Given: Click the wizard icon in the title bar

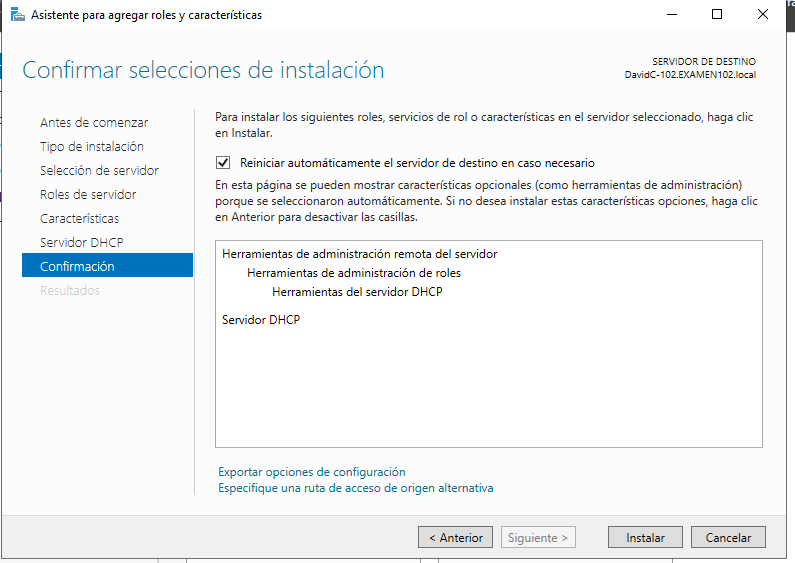Looking at the screenshot, I should click(17, 15).
